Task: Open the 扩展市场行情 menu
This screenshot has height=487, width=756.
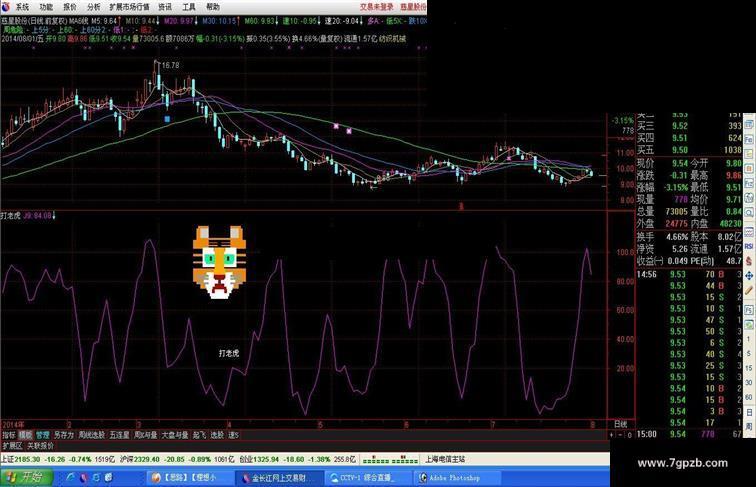Action: click(129, 7)
